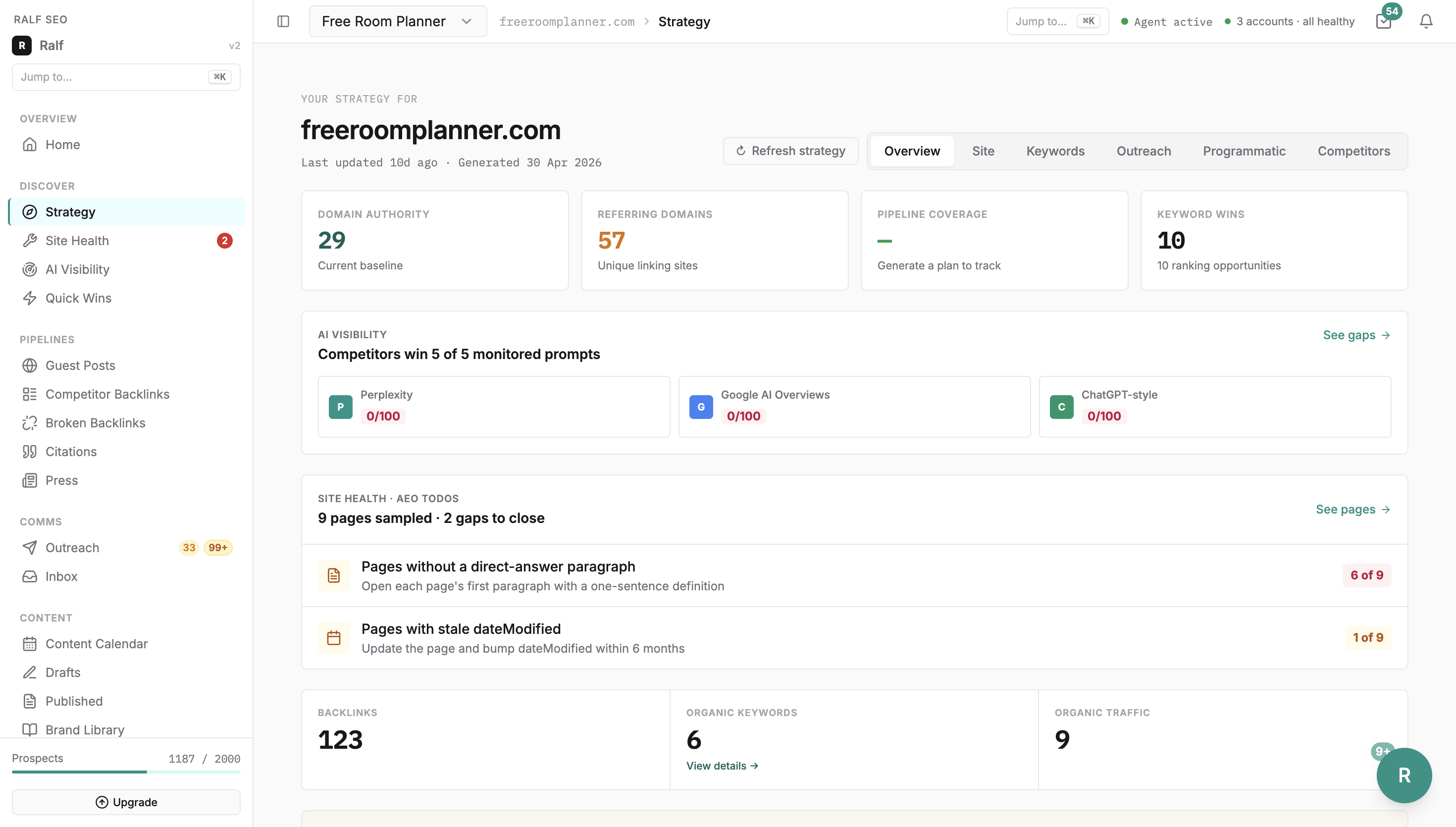The image size is (1456, 827).
Task: Switch to the Site tab
Action: (x=983, y=151)
